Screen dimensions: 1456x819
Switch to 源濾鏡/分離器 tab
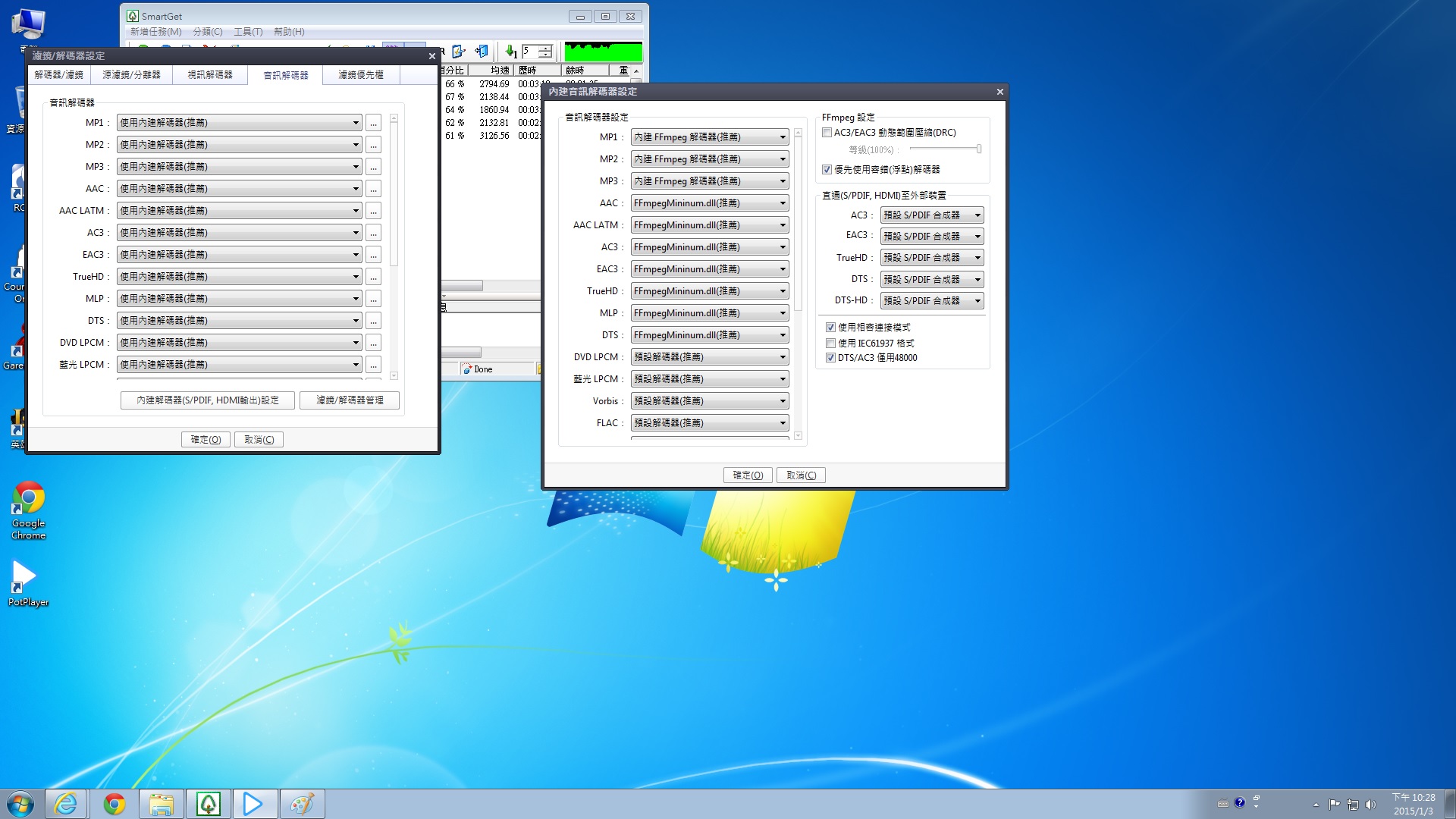pos(131,75)
